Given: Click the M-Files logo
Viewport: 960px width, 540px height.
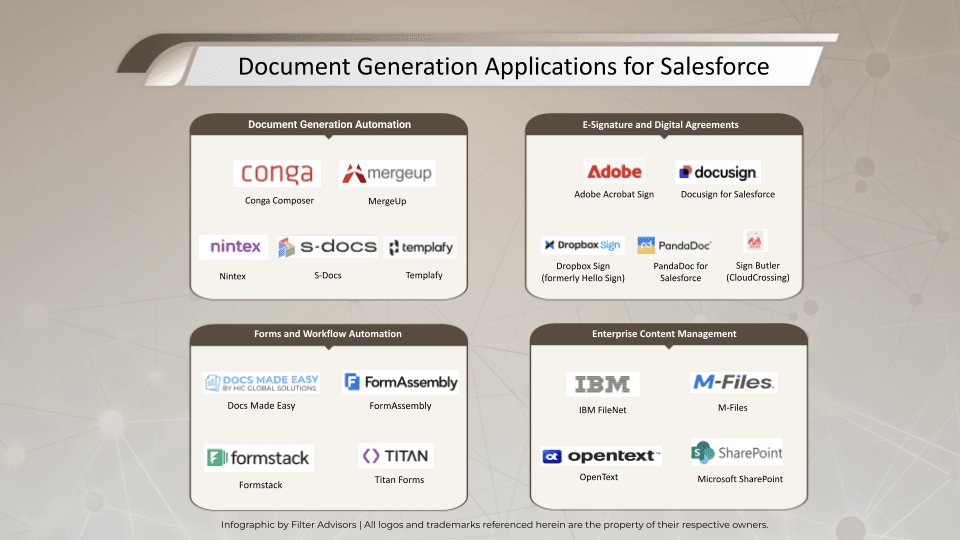Looking at the screenshot, I should click(733, 382).
